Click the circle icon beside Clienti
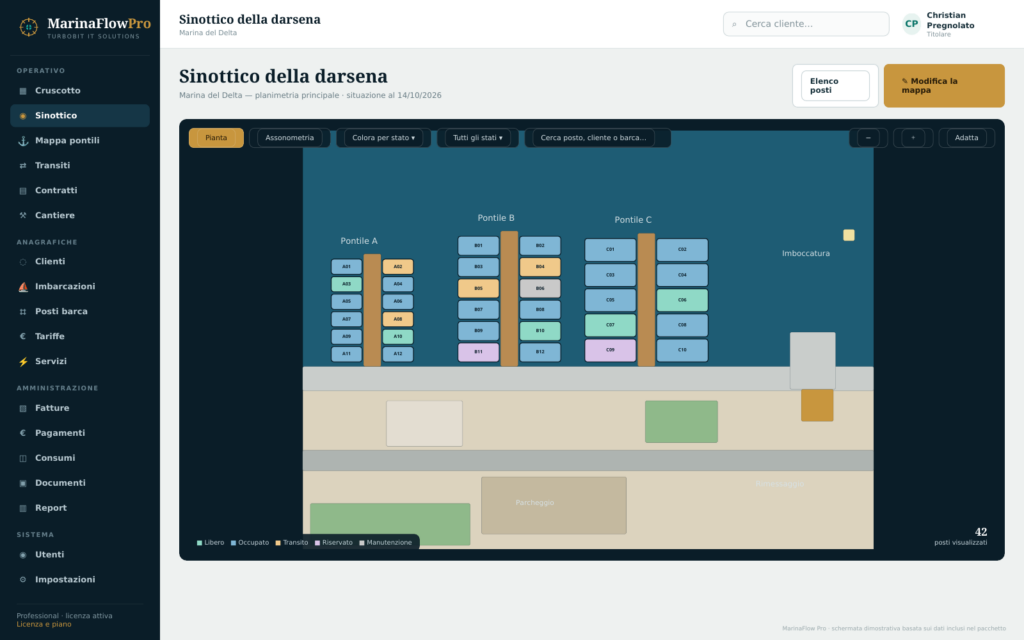The image size is (1024, 640). click(23, 262)
